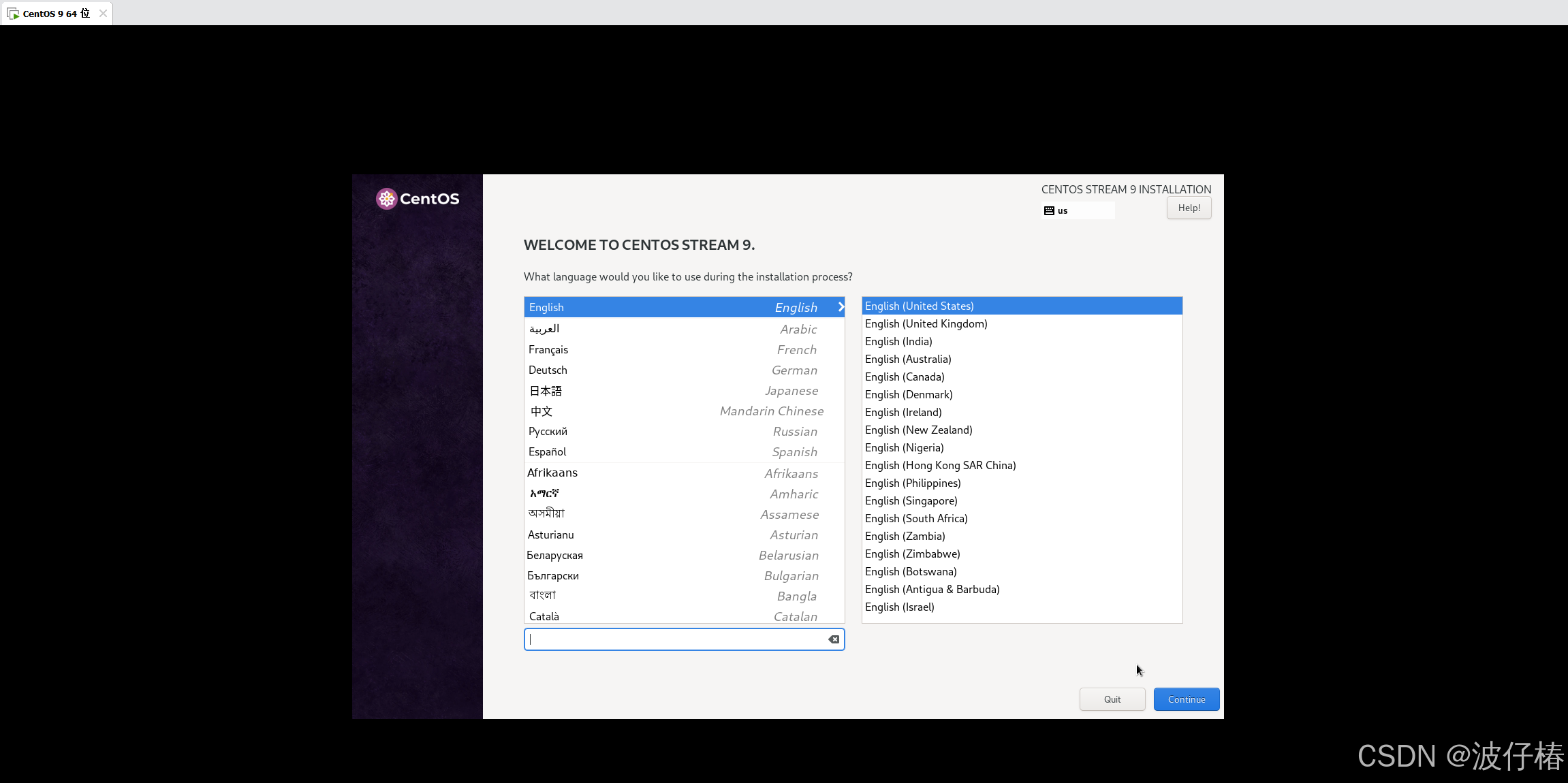
Task: Open the Help! button
Action: pyautogui.click(x=1189, y=208)
